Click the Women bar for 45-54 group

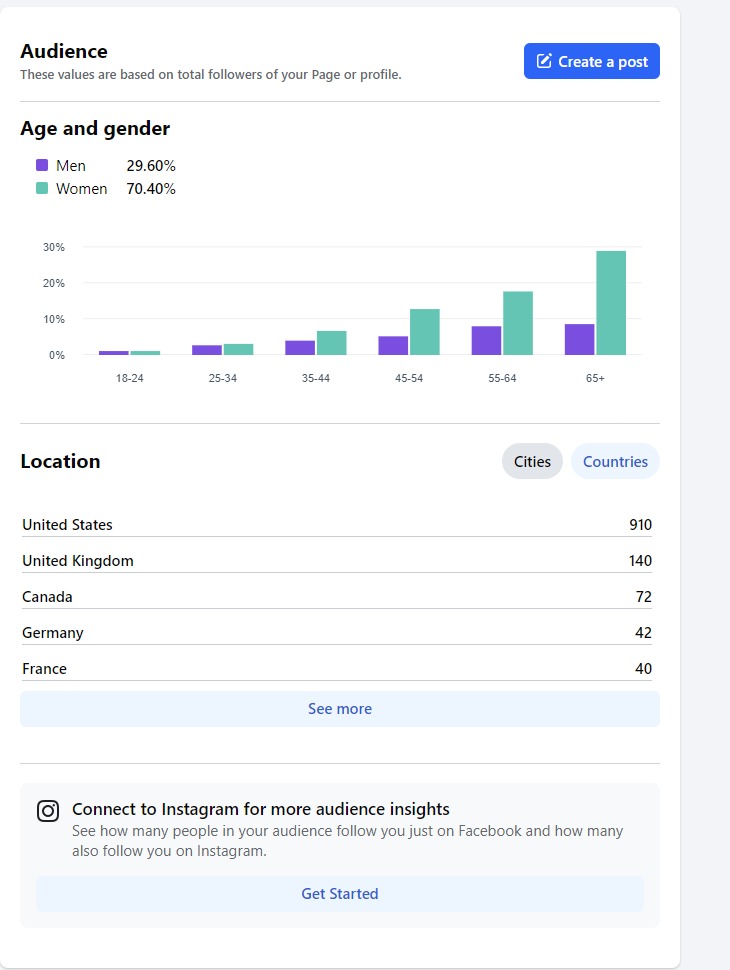click(425, 332)
